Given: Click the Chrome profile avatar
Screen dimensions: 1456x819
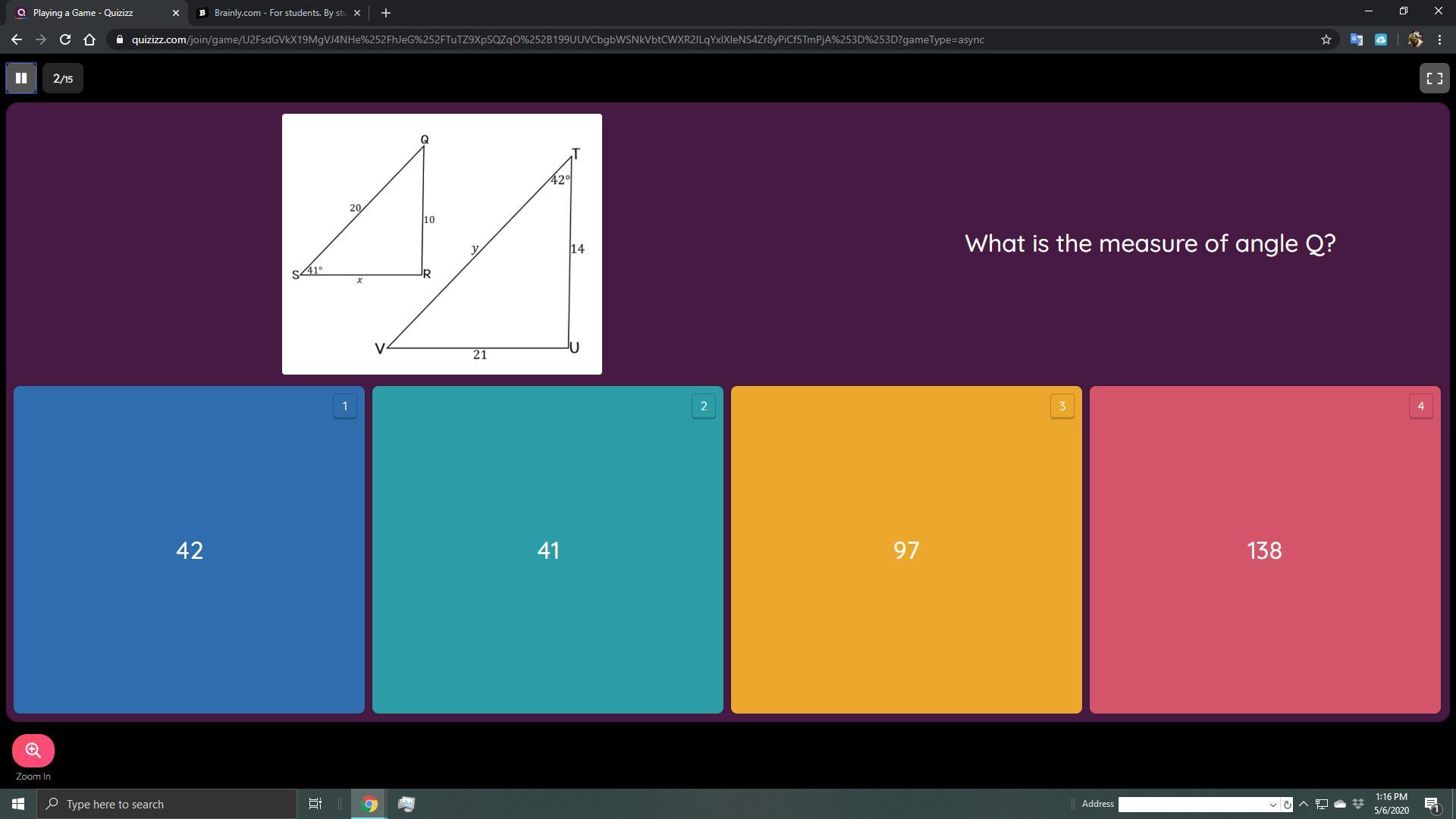Looking at the screenshot, I should (x=1414, y=39).
